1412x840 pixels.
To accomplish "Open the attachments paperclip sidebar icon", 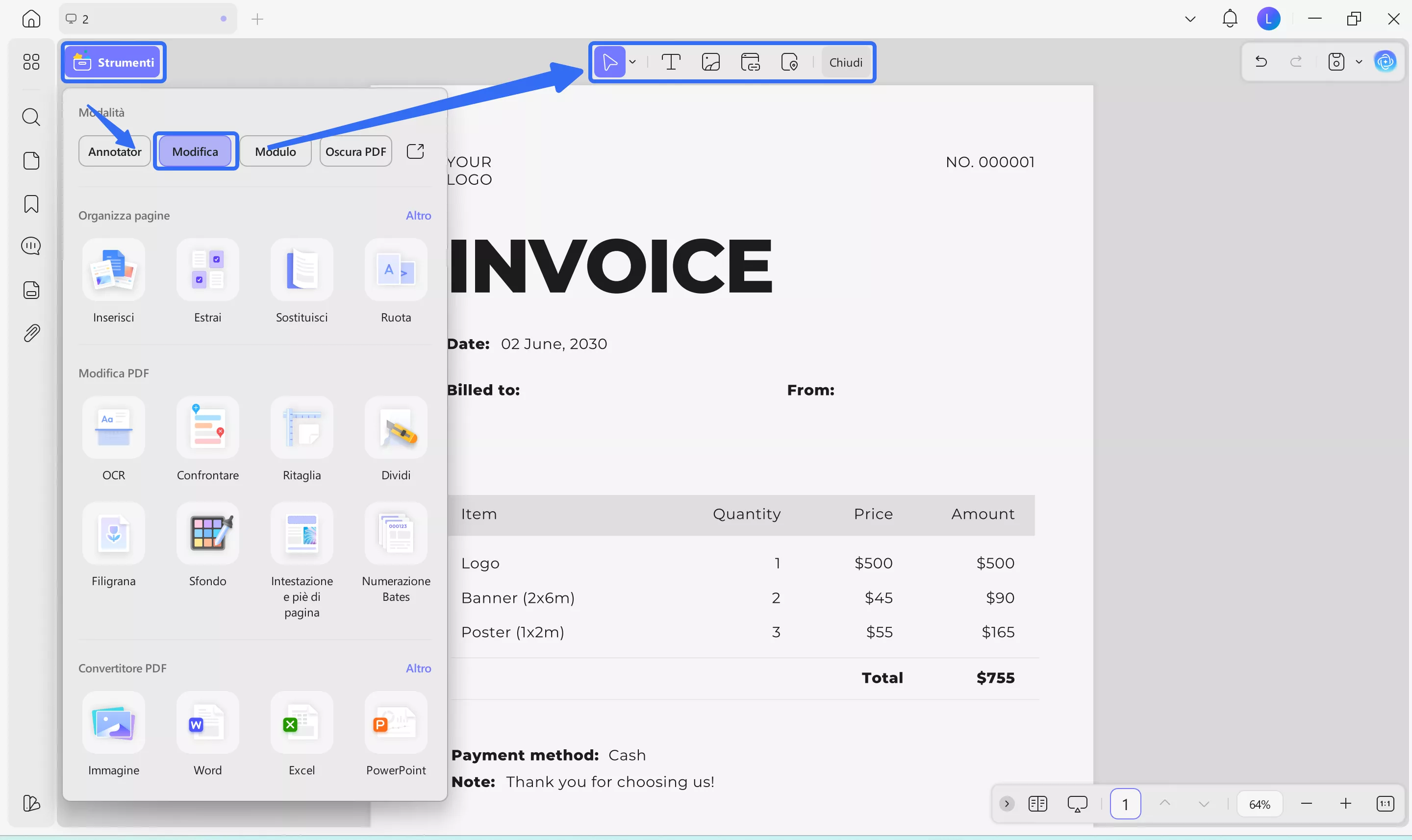I will [31, 333].
